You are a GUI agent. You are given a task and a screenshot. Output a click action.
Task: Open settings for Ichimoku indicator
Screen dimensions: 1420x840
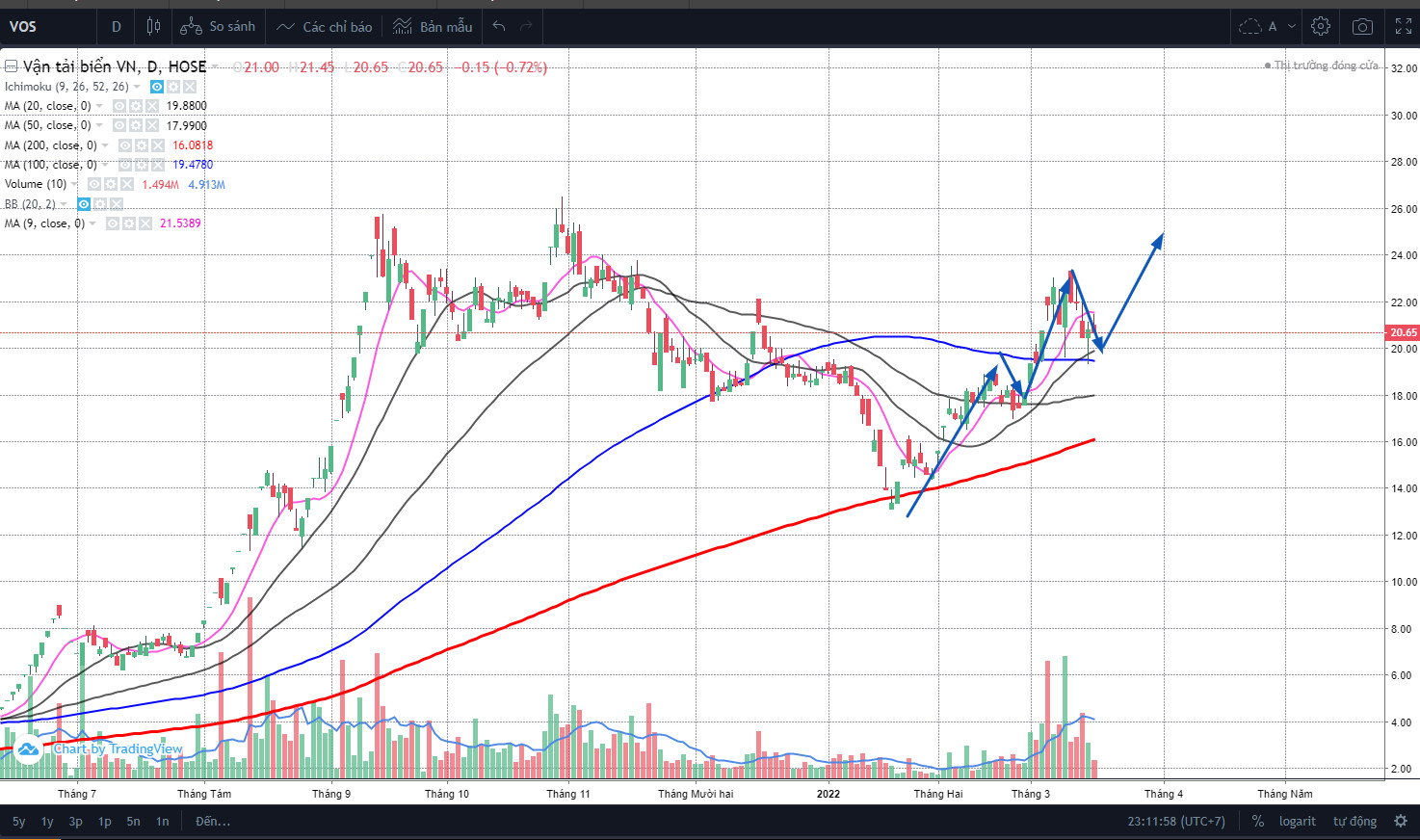click(x=173, y=87)
